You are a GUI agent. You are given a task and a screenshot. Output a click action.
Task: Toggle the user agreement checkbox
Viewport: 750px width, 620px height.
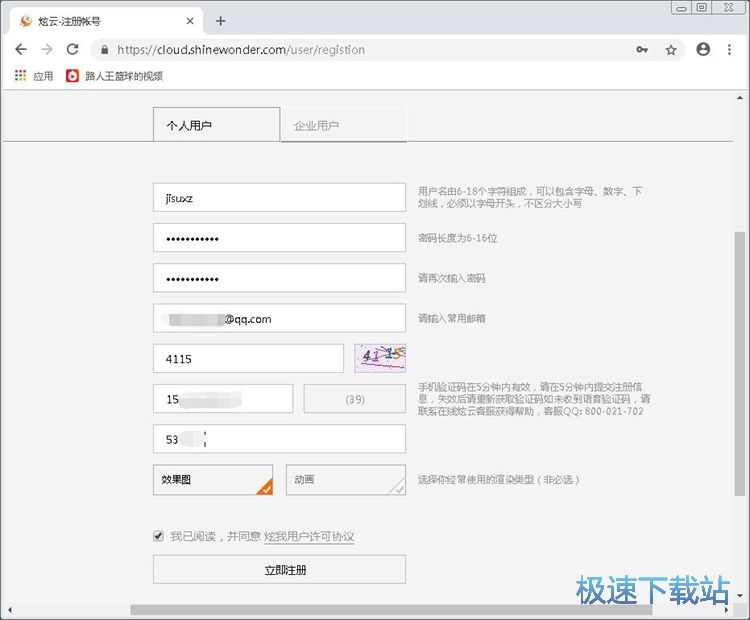tap(158, 536)
